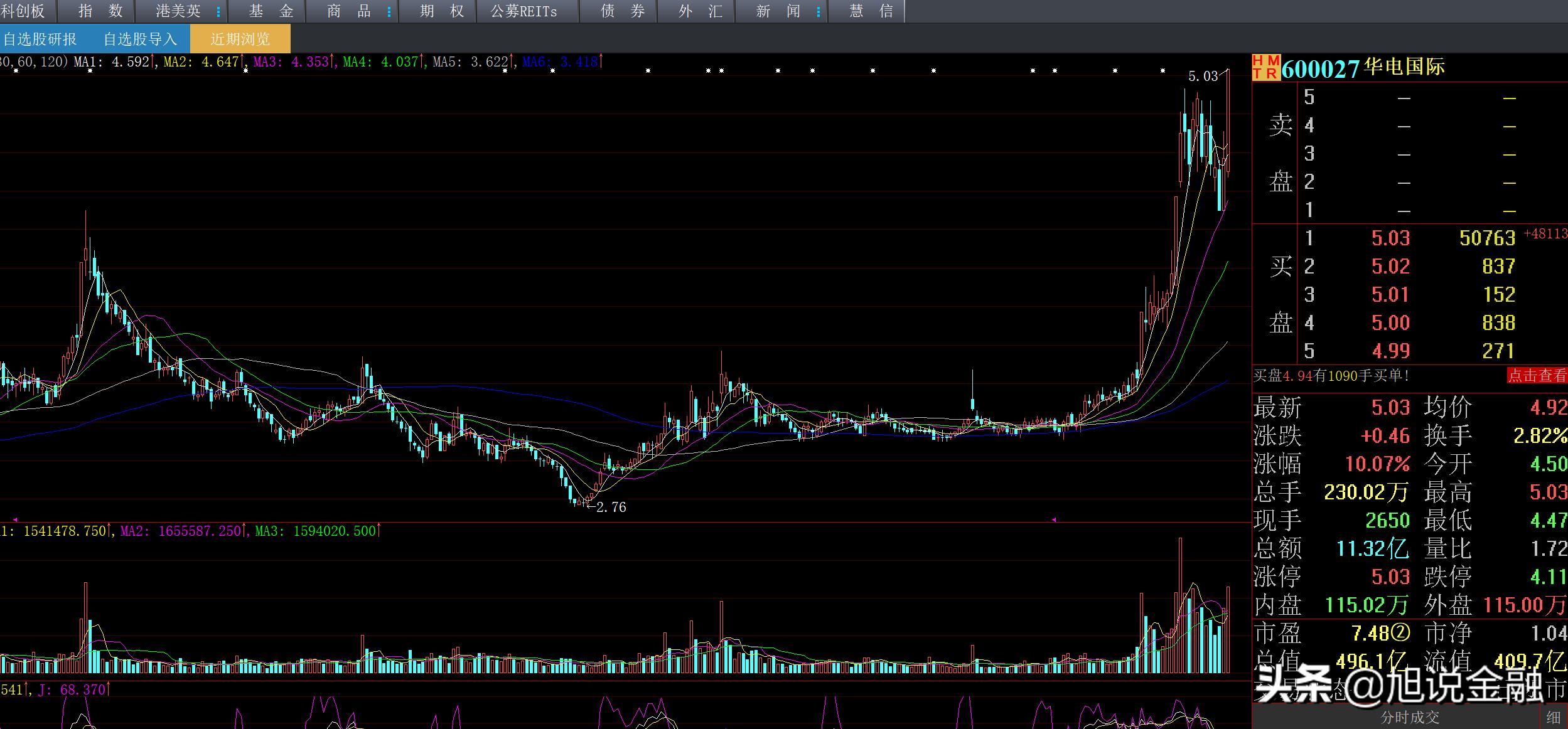
Task: Click the 买盘4.94 order alert message
Action: 1331,375
